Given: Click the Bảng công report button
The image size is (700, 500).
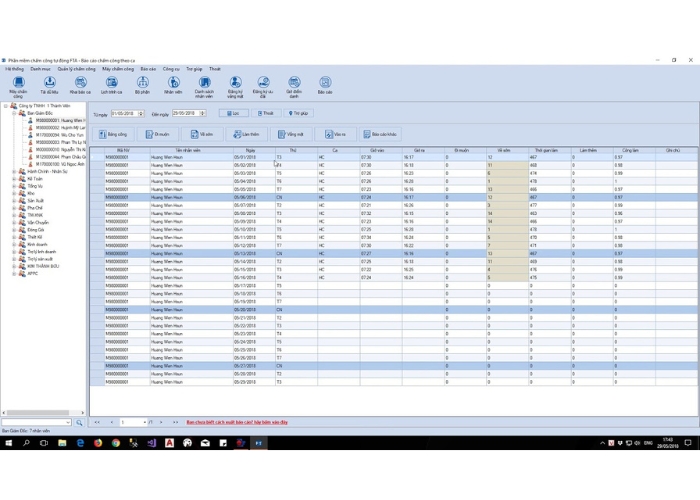Looking at the screenshot, I should [113, 134].
